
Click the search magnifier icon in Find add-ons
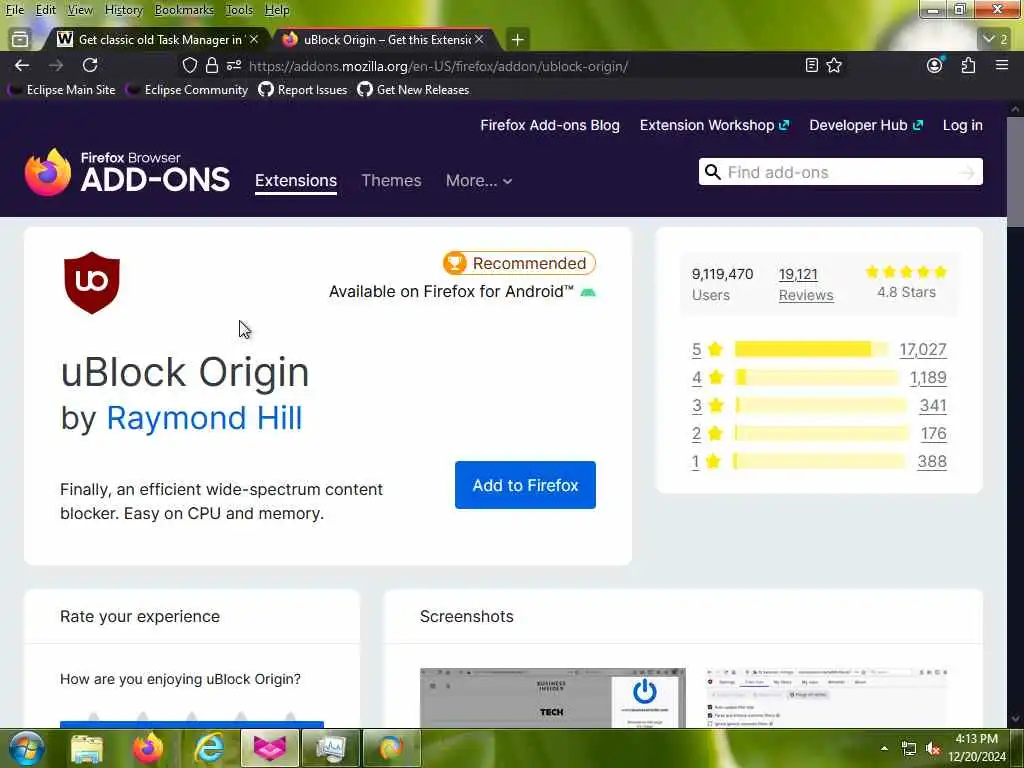pyautogui.click(x=712, y=172)
